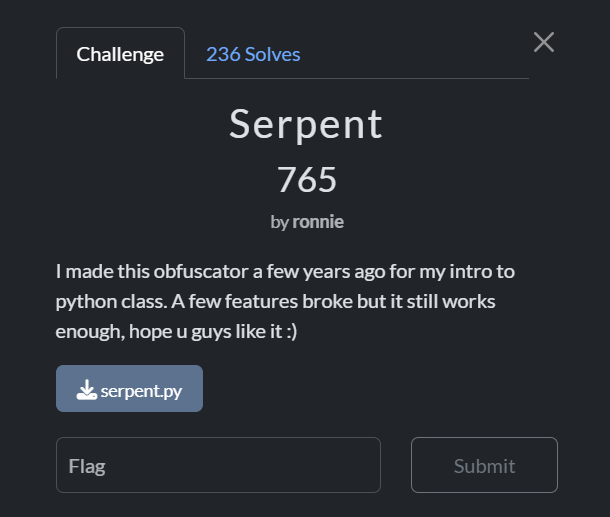Download the serpent.py file
The image size is (610, 517).
(130, 389)
